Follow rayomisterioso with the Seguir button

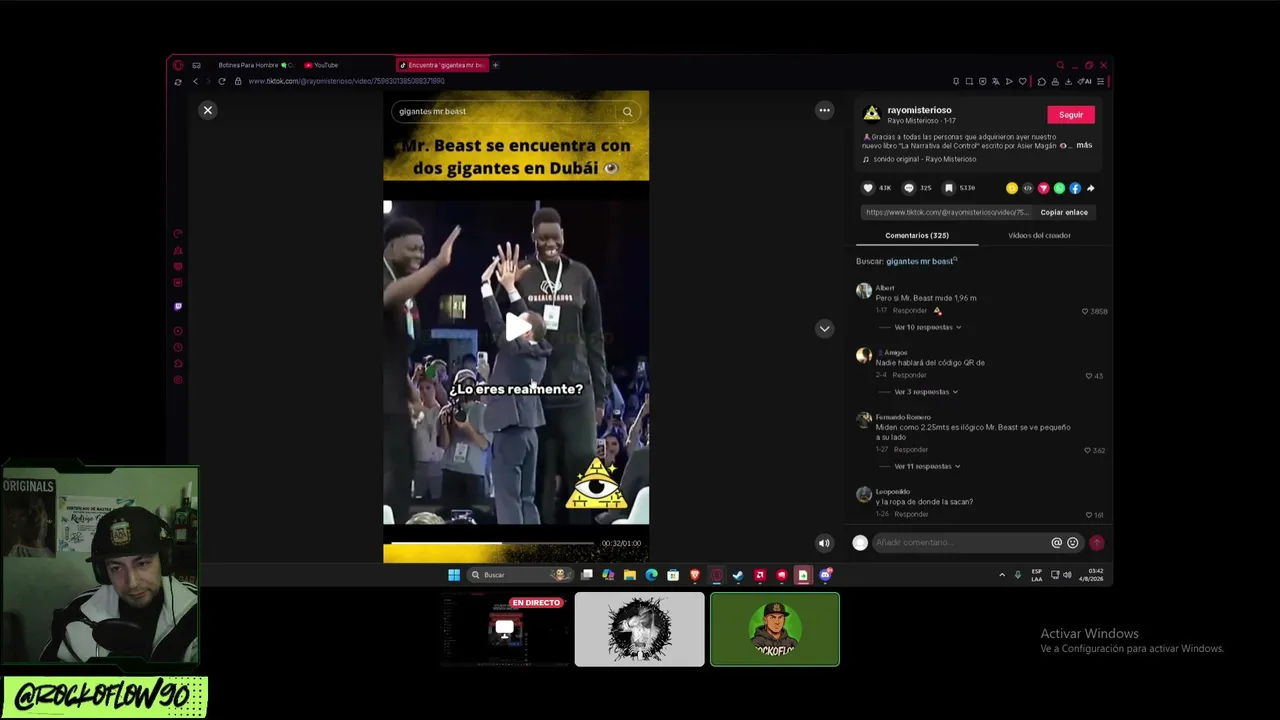1071,114
